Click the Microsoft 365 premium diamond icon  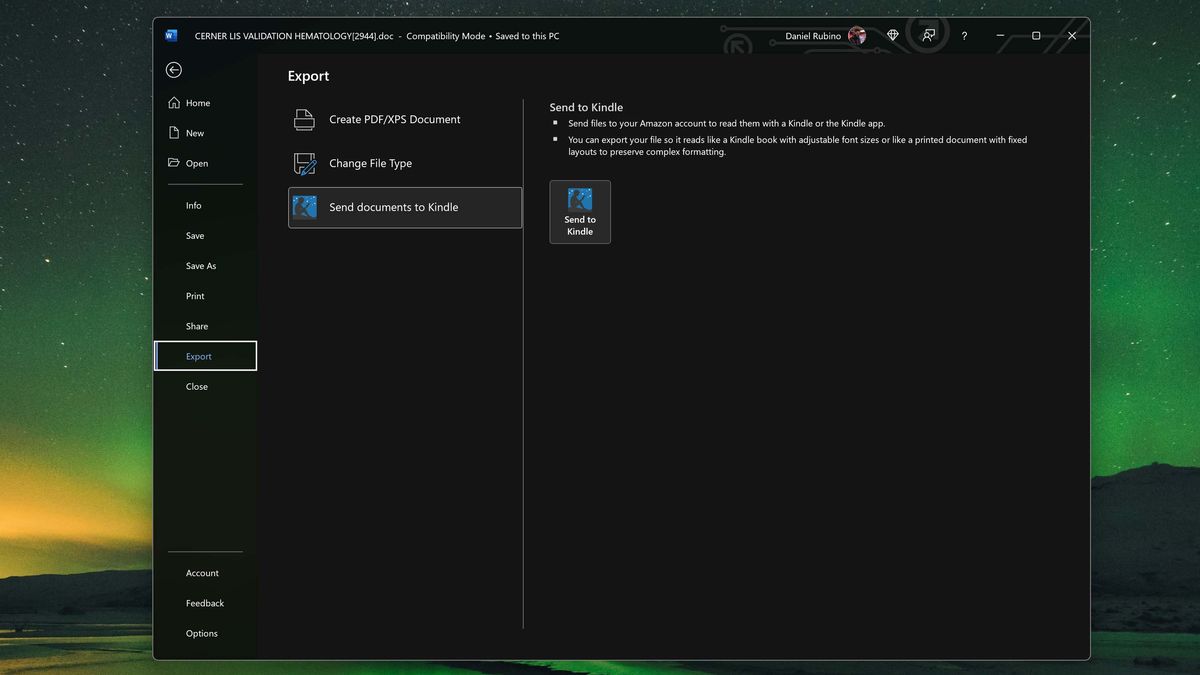pyautogui.click(x=892, y=34)
